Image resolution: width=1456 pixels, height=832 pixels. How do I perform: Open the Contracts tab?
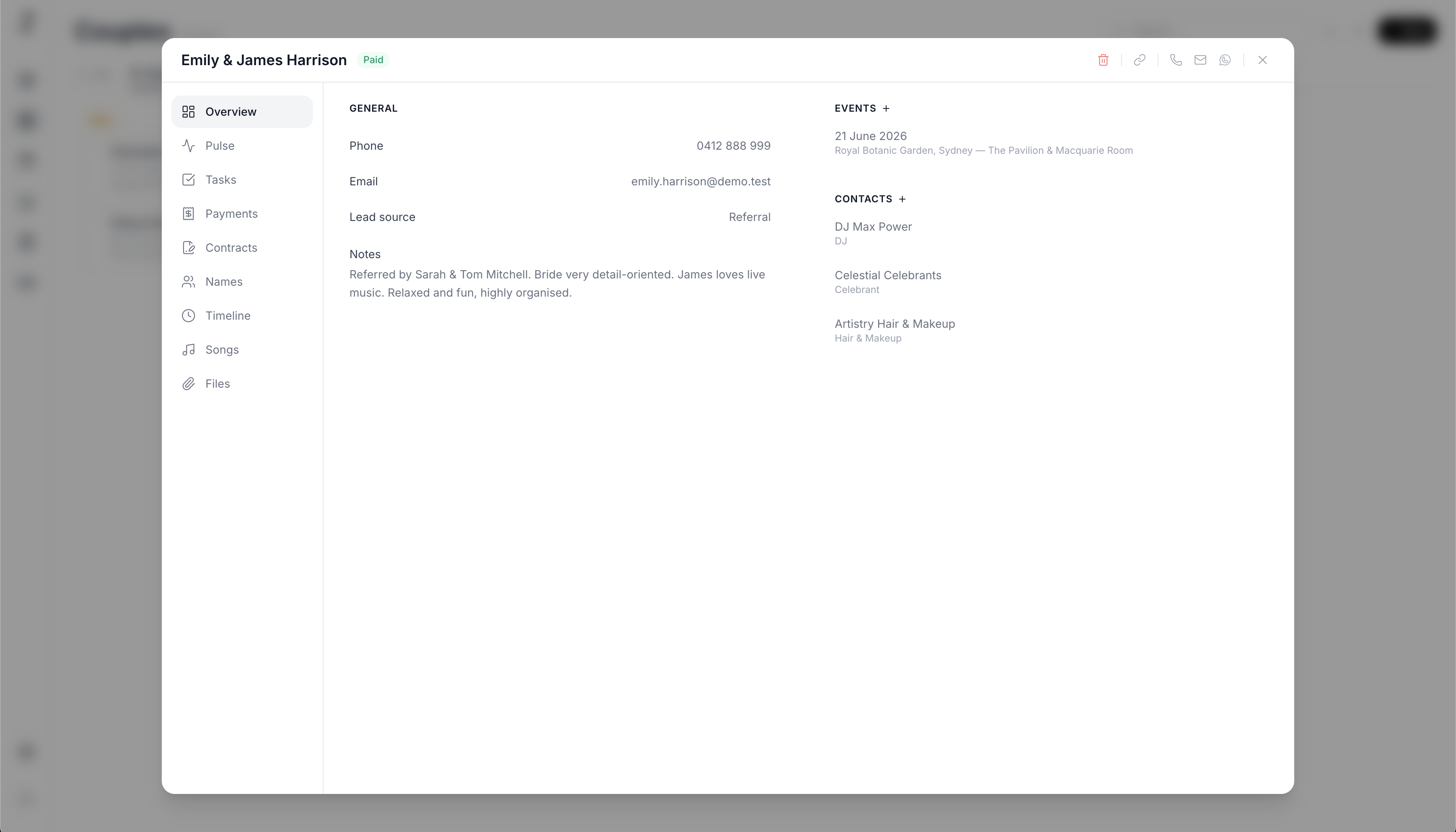click(x=242, y=247)
